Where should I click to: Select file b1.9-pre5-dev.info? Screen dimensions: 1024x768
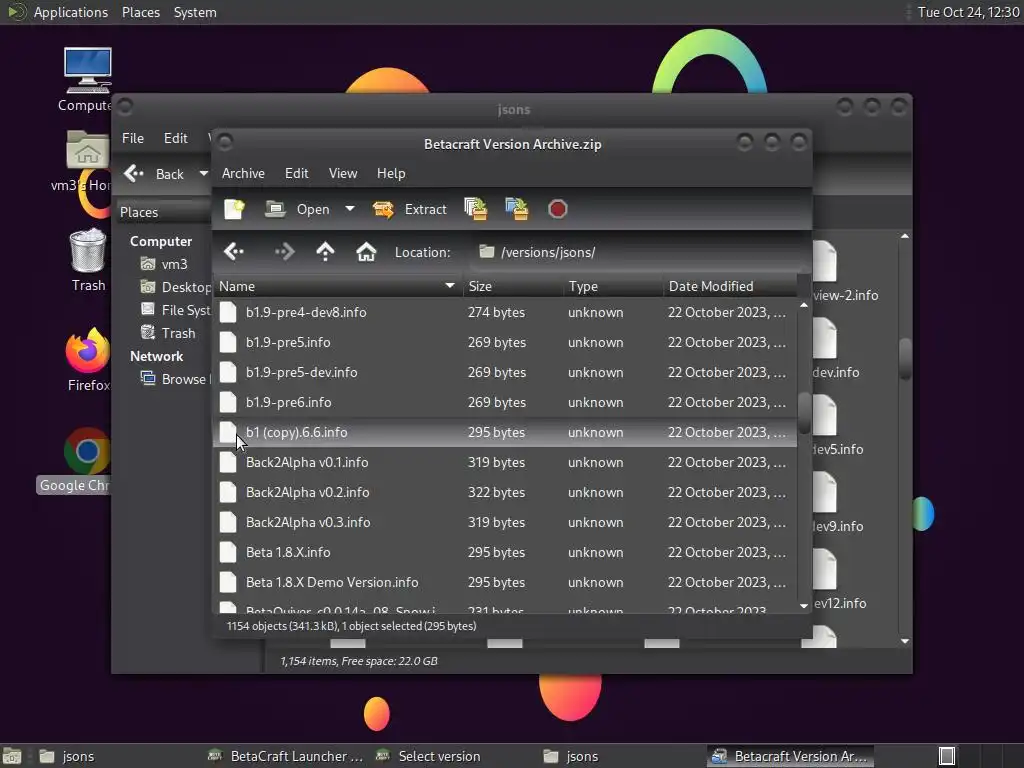[x=505, y=372]
